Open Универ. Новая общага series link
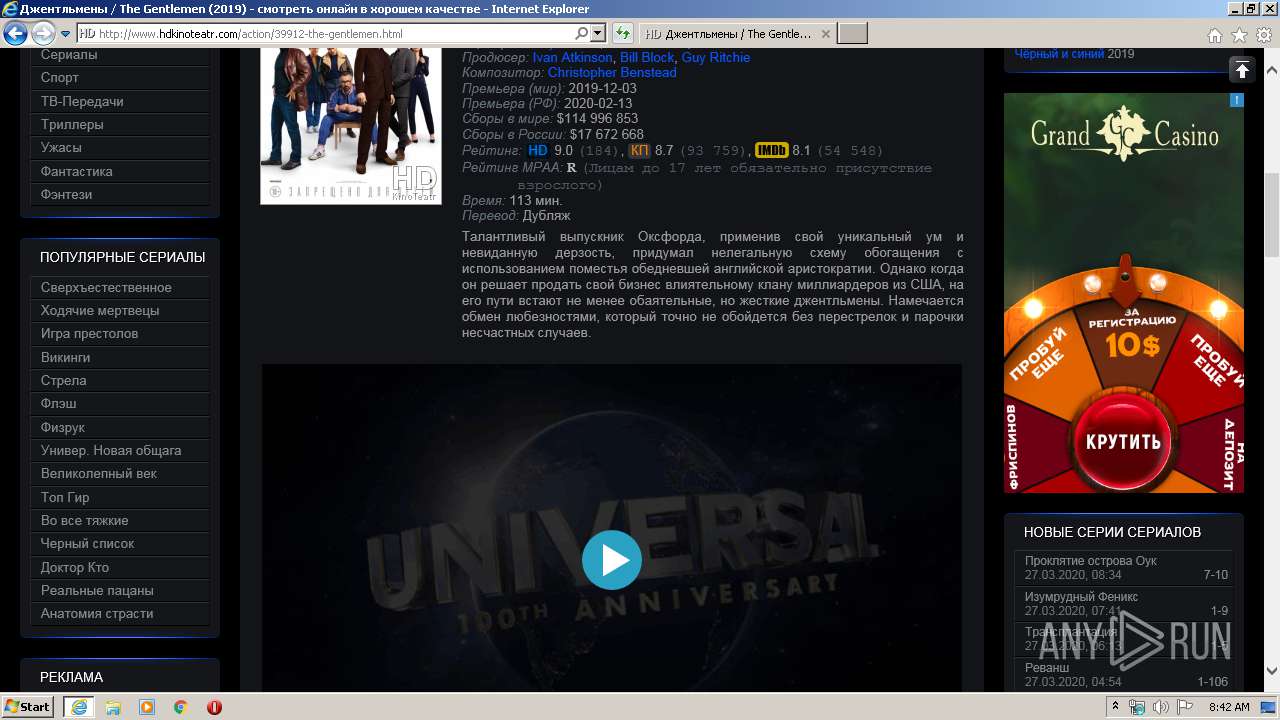The height and width of the screenshot is (720, 1280). click(x=120, y=450)
